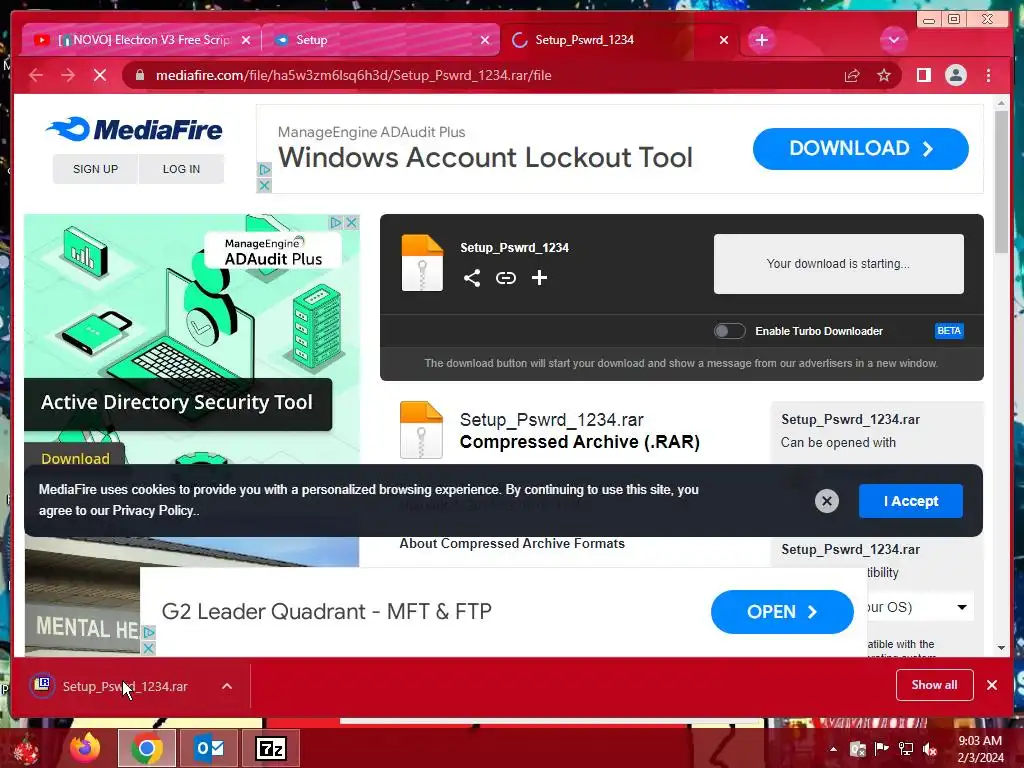
Task: Dismiss the cookie notice with X
Action: 827,501
